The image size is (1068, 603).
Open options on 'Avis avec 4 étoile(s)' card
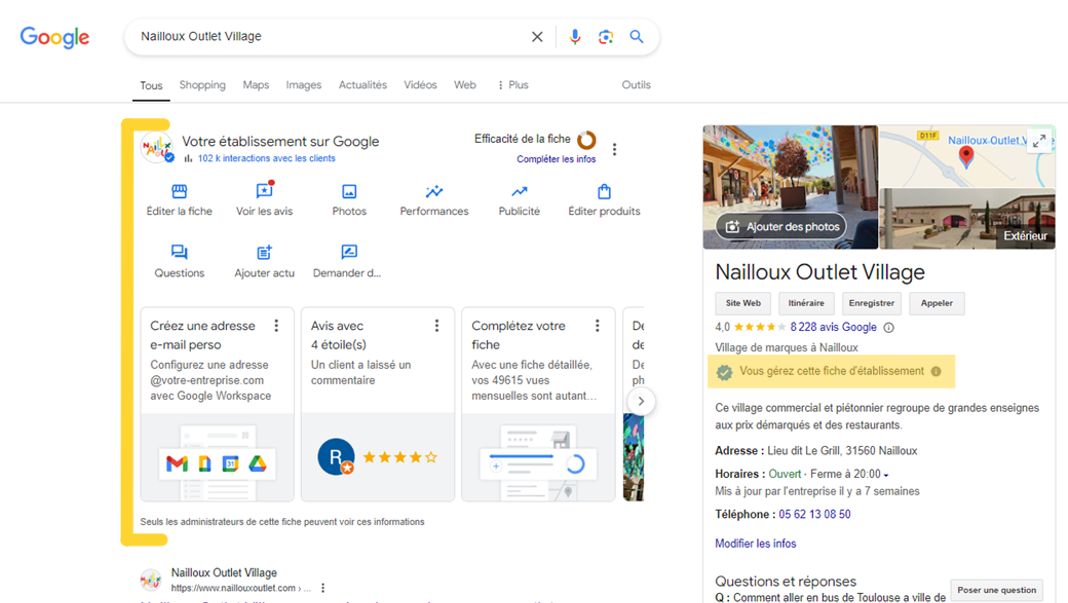tap(437, 326)
